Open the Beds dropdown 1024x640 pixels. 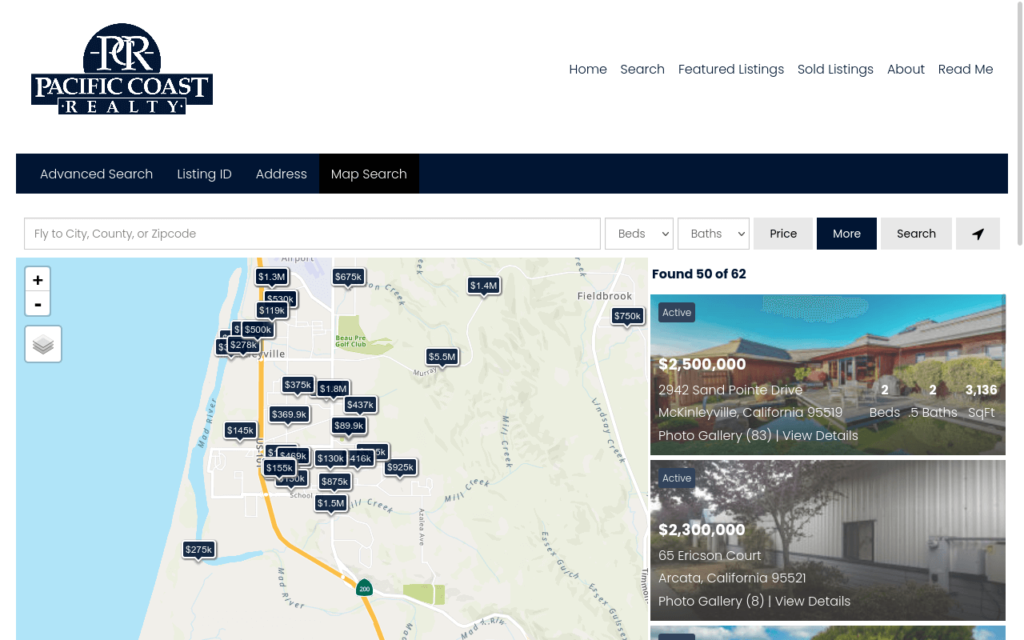(639, 234)
